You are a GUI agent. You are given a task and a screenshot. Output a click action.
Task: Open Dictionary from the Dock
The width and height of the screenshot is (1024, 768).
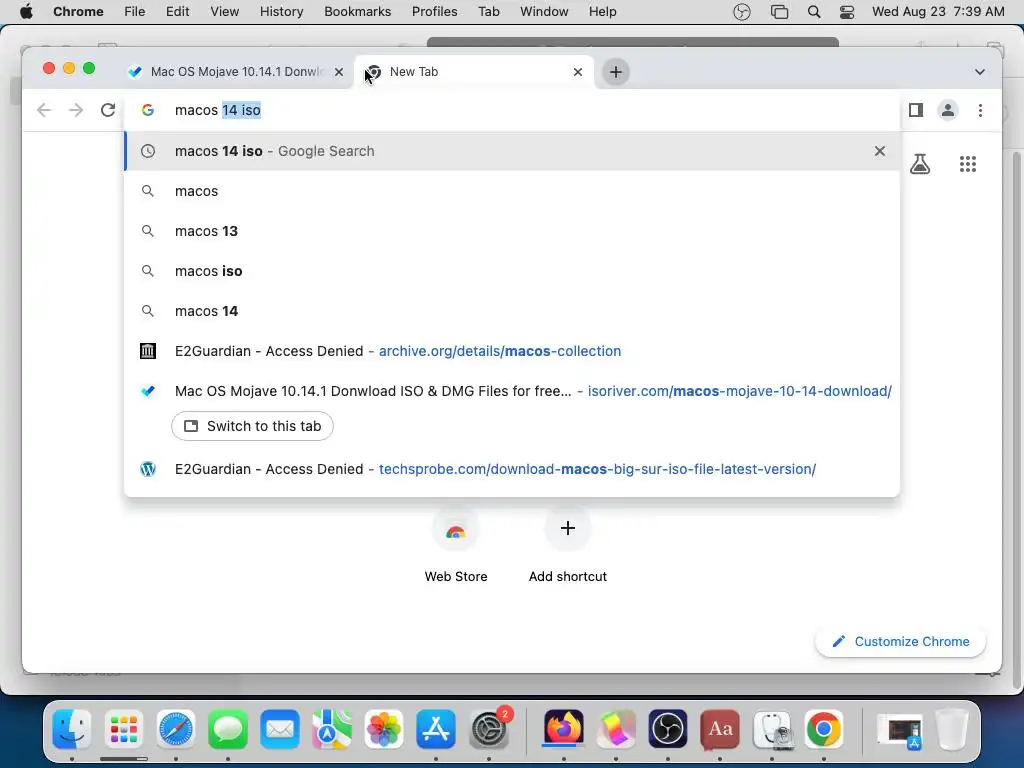pyautogui.click(x=720, y=729)
